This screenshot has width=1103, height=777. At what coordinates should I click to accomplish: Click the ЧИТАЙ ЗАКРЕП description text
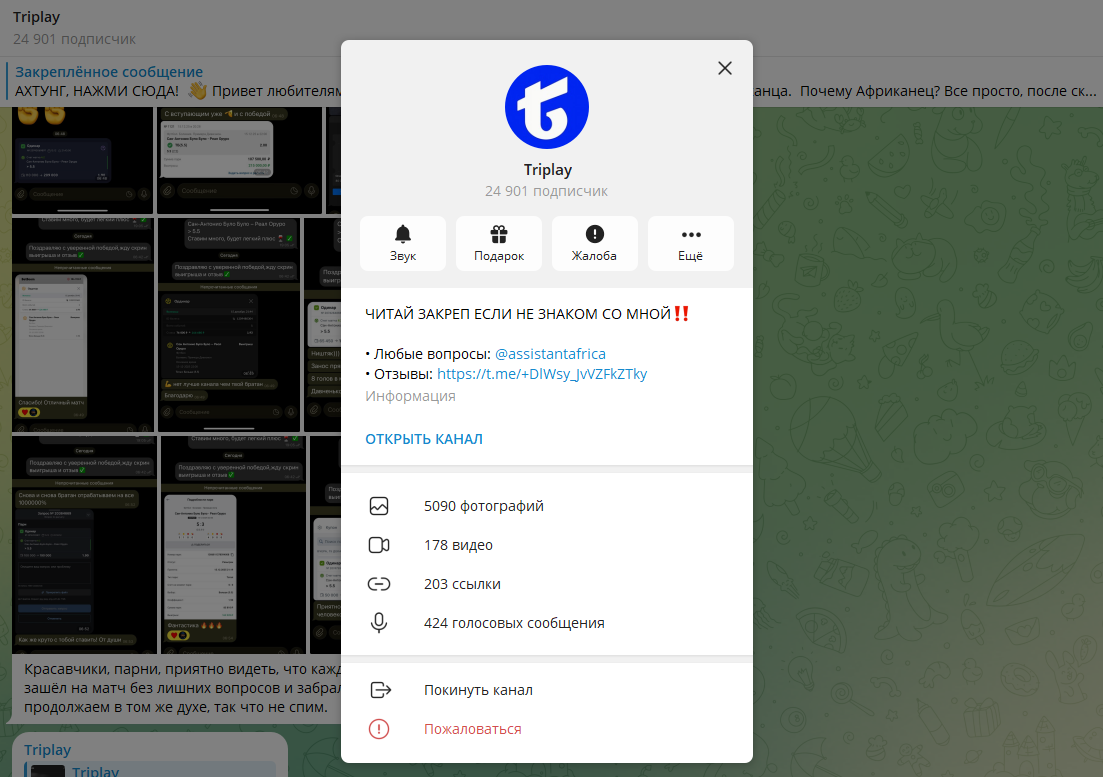527,314
